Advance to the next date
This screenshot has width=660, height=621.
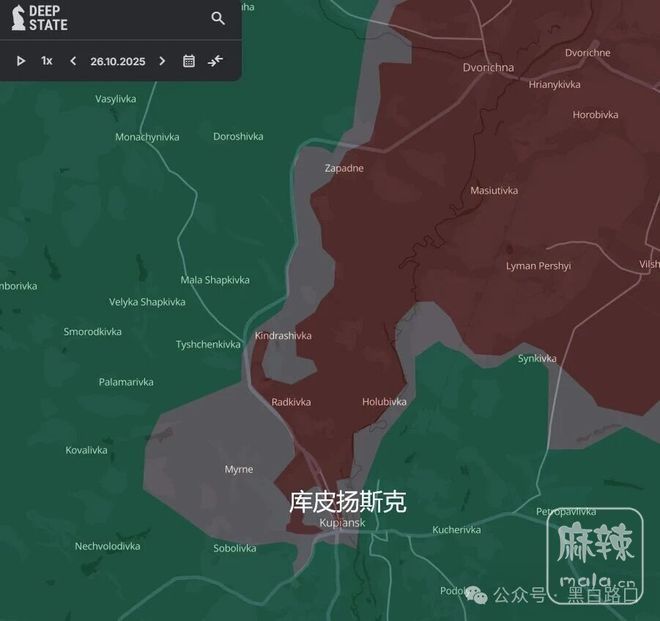point(162,61)
